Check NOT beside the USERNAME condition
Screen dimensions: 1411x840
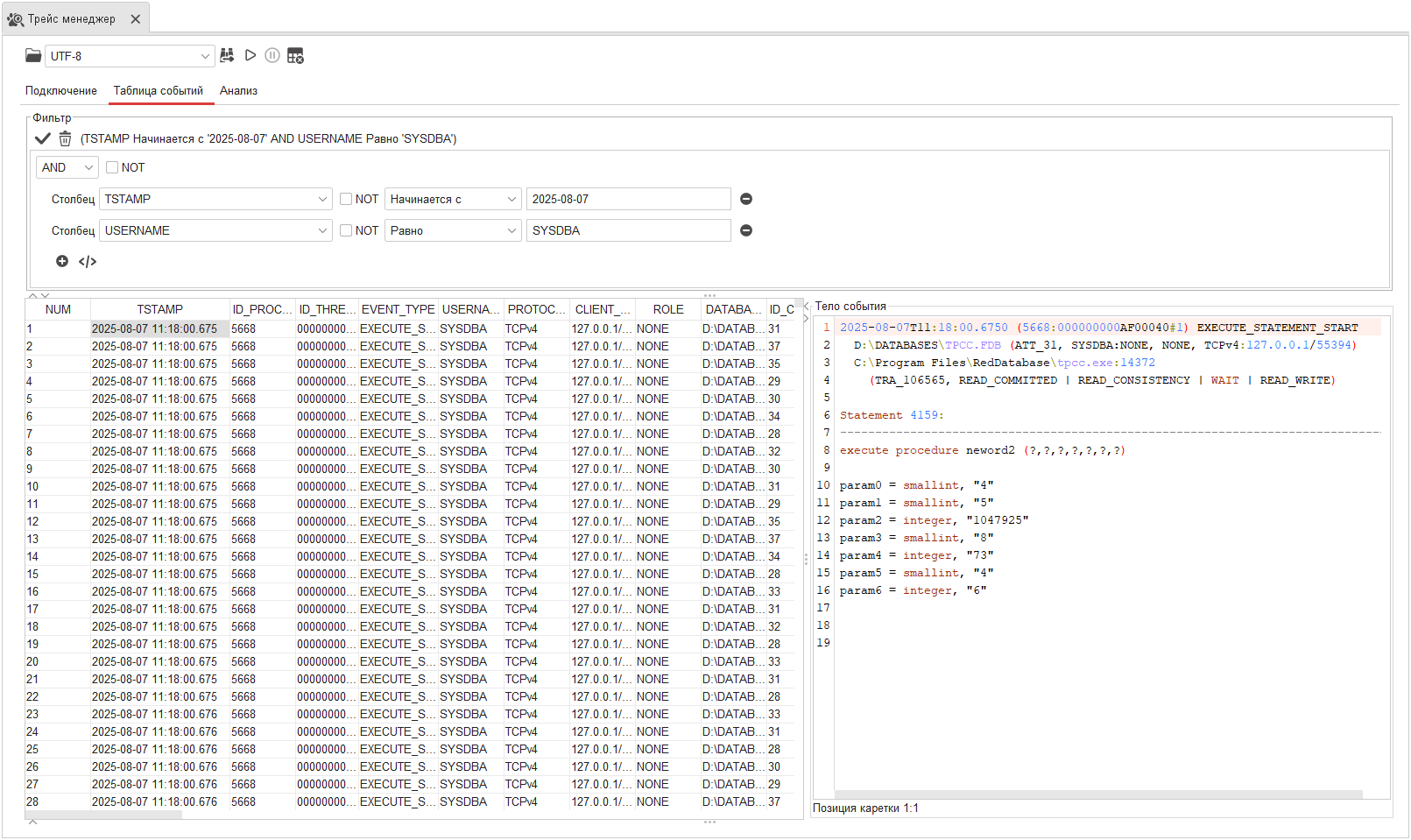(x=347, y=230)
